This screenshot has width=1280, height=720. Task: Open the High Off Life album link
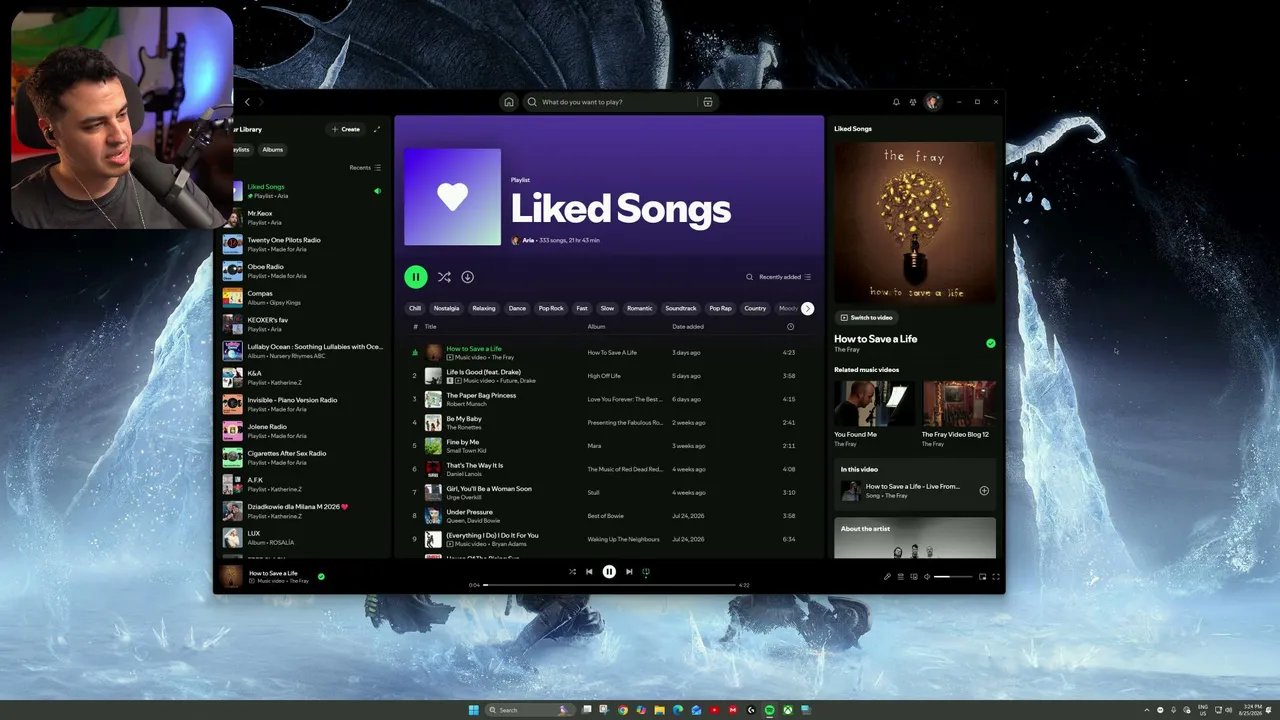point(604,376)
